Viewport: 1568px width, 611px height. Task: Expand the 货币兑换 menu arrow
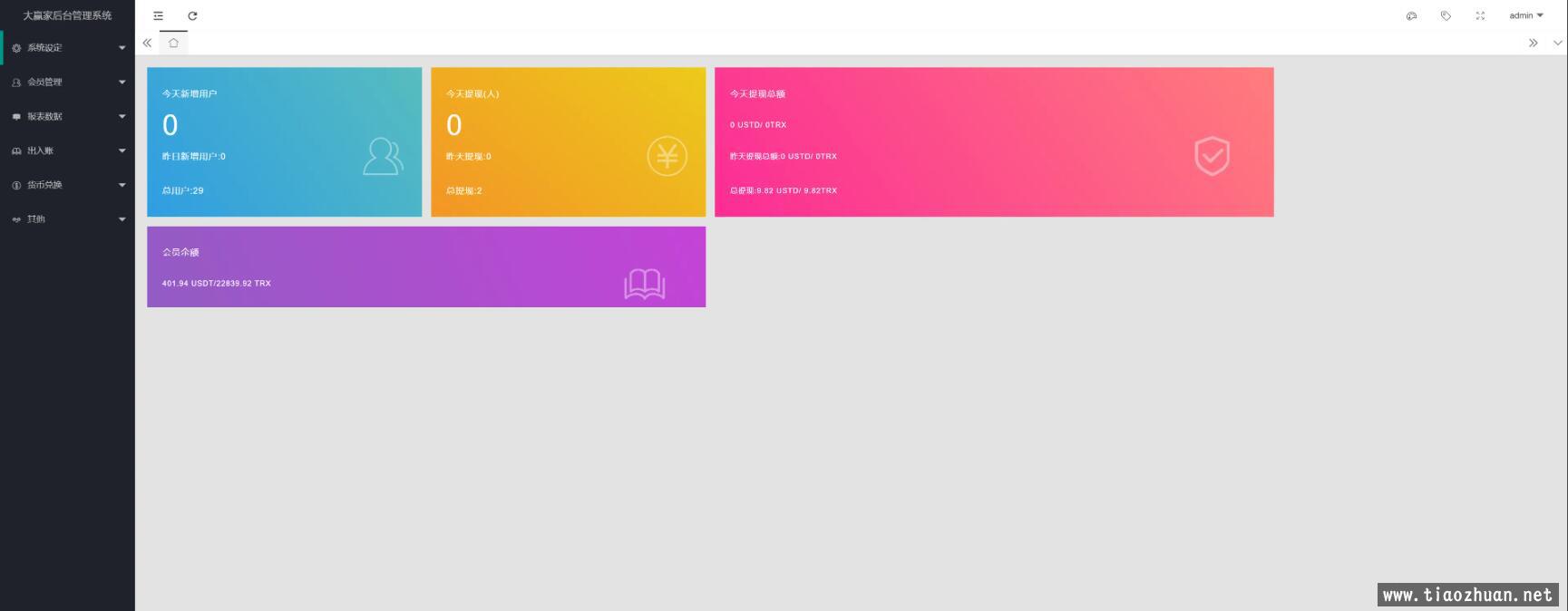(122, 185)
